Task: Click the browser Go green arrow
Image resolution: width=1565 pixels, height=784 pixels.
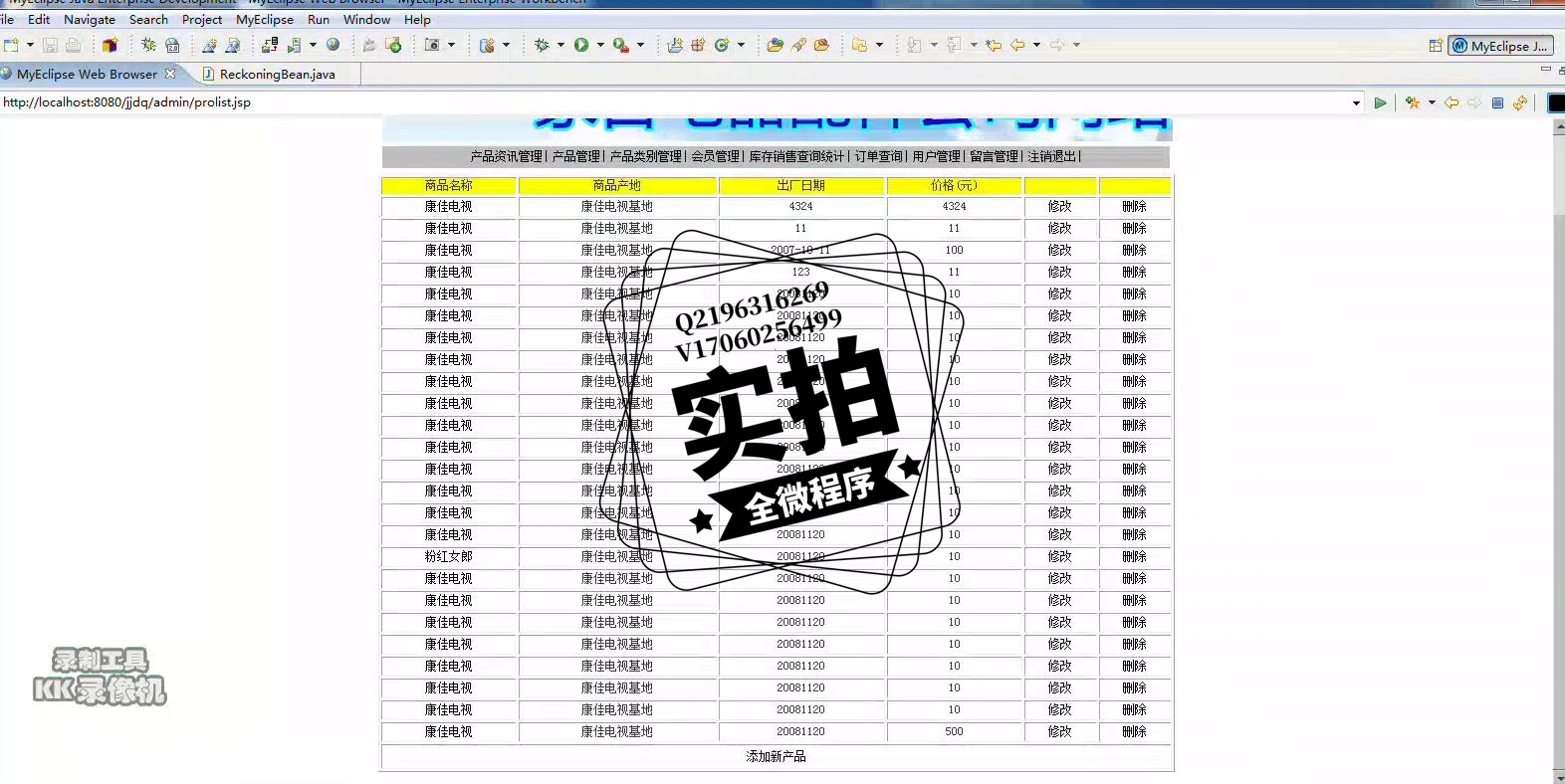Action: pyautogui.click(x=1380, y=102)
